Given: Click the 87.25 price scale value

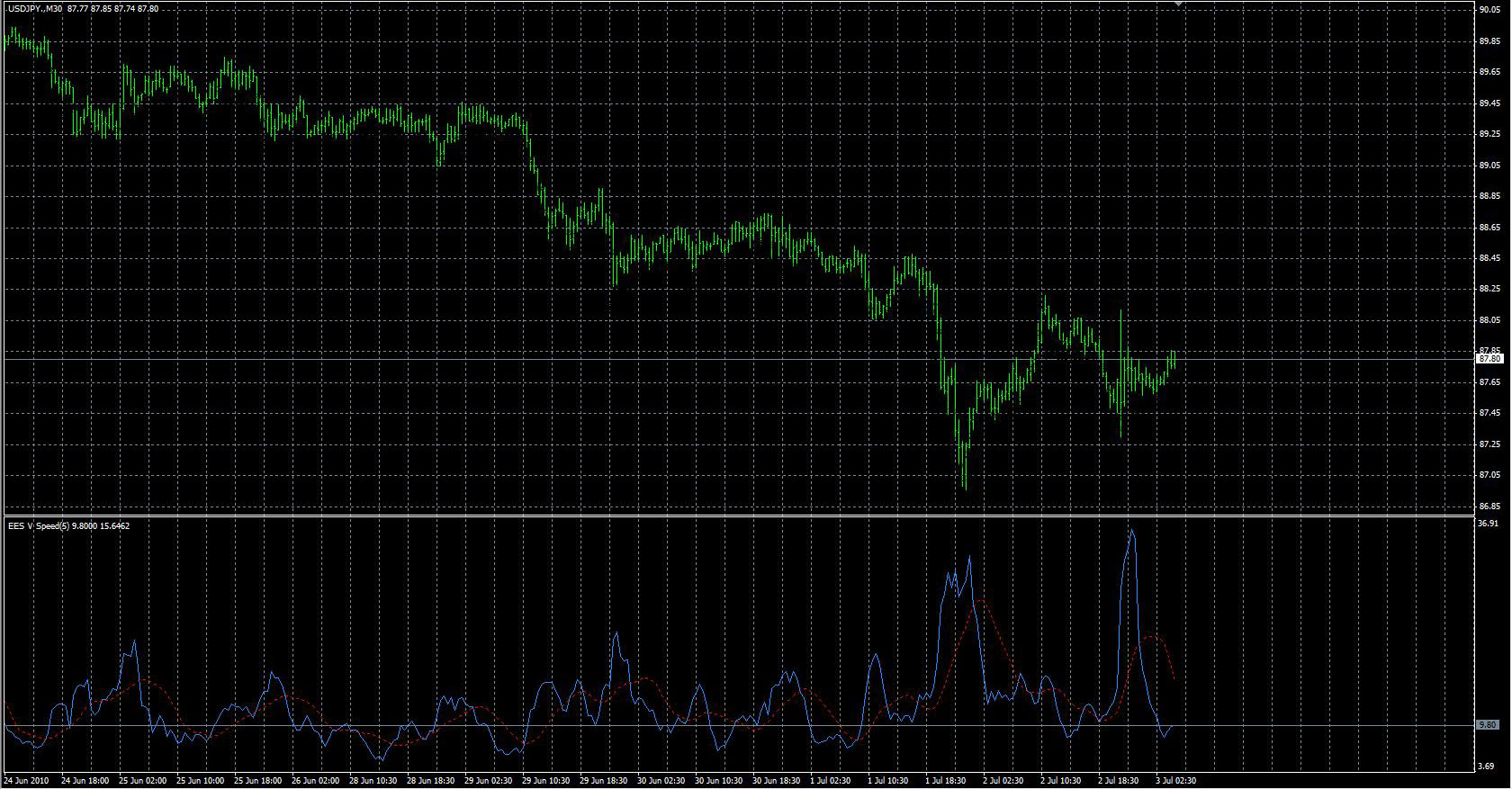Looking at the screenshot, I should tap(1489, 444).
